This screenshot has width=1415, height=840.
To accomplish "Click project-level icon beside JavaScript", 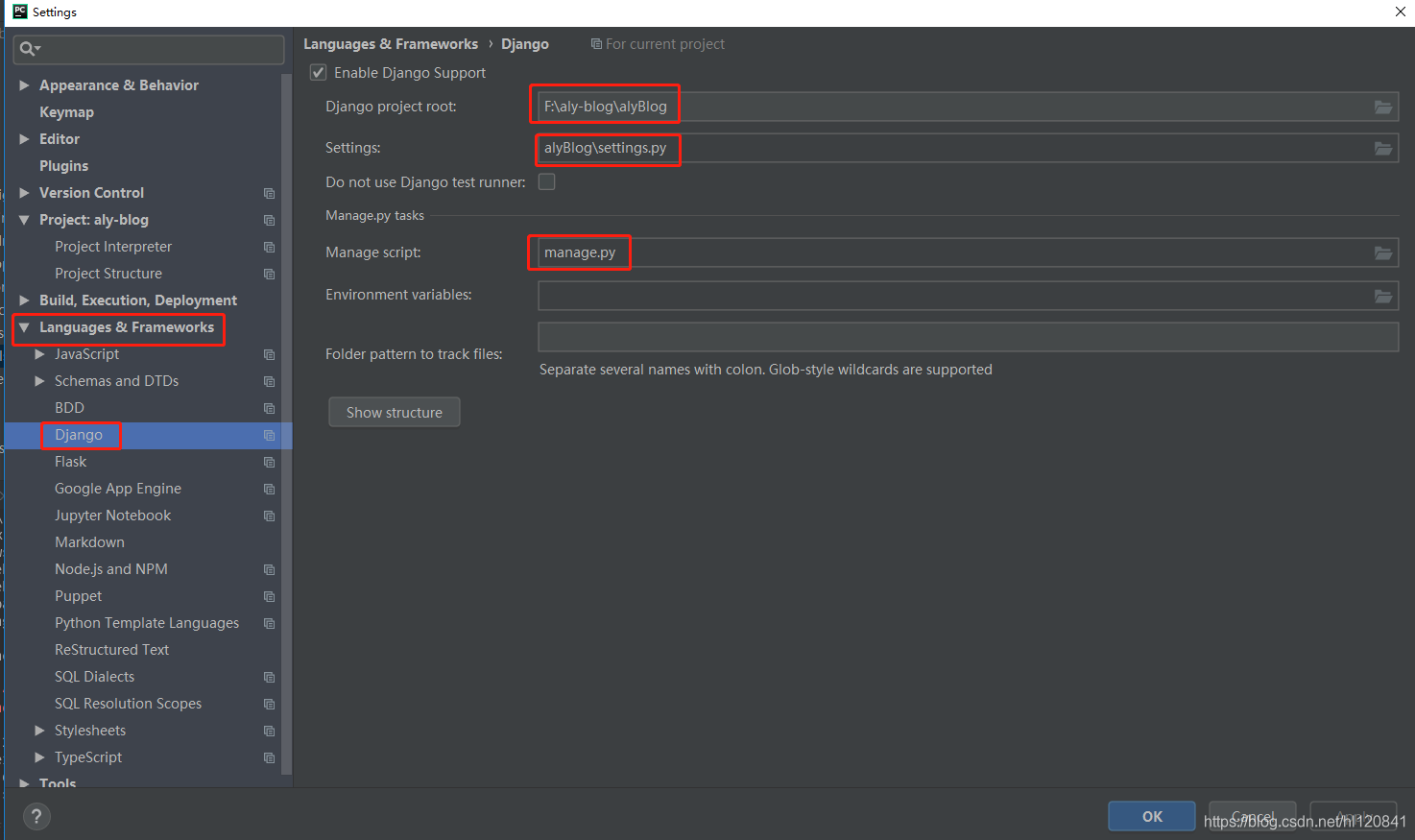I will click(x=270, y=354).
